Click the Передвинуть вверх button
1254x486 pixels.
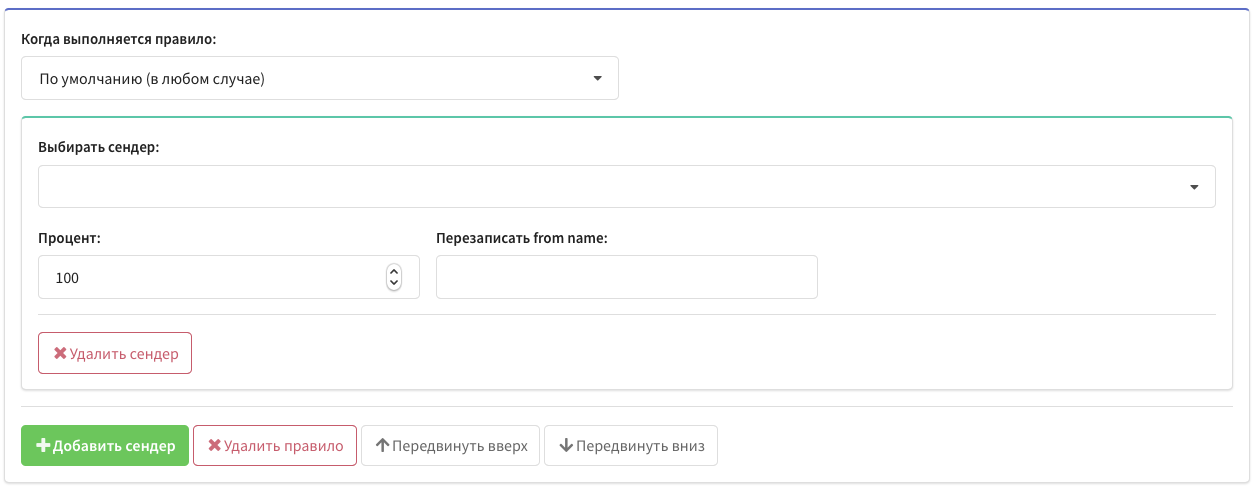pyautogui.click(x=451, y=446)
